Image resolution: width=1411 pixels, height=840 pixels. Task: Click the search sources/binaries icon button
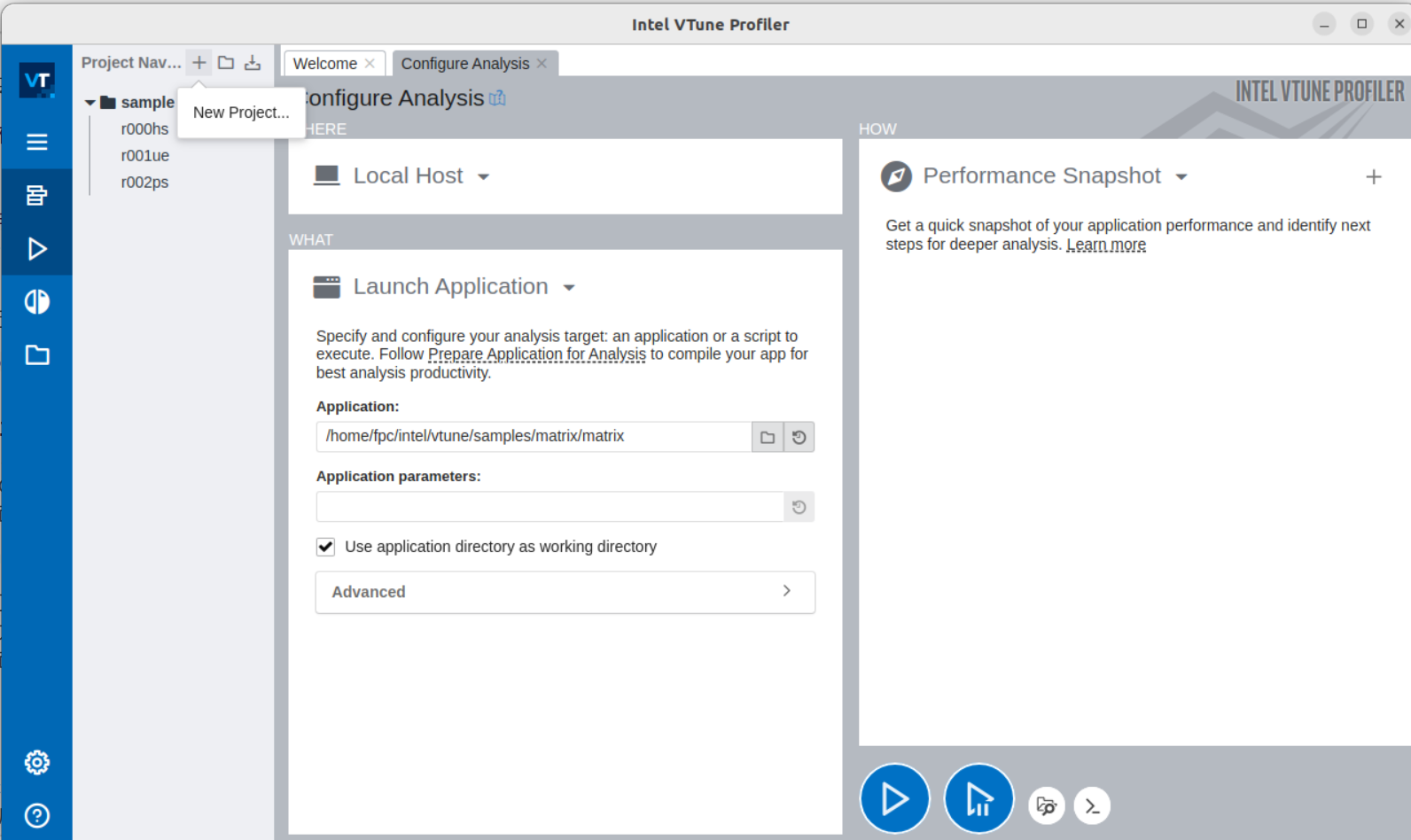pyautogui.click(x=1047, y=805)
